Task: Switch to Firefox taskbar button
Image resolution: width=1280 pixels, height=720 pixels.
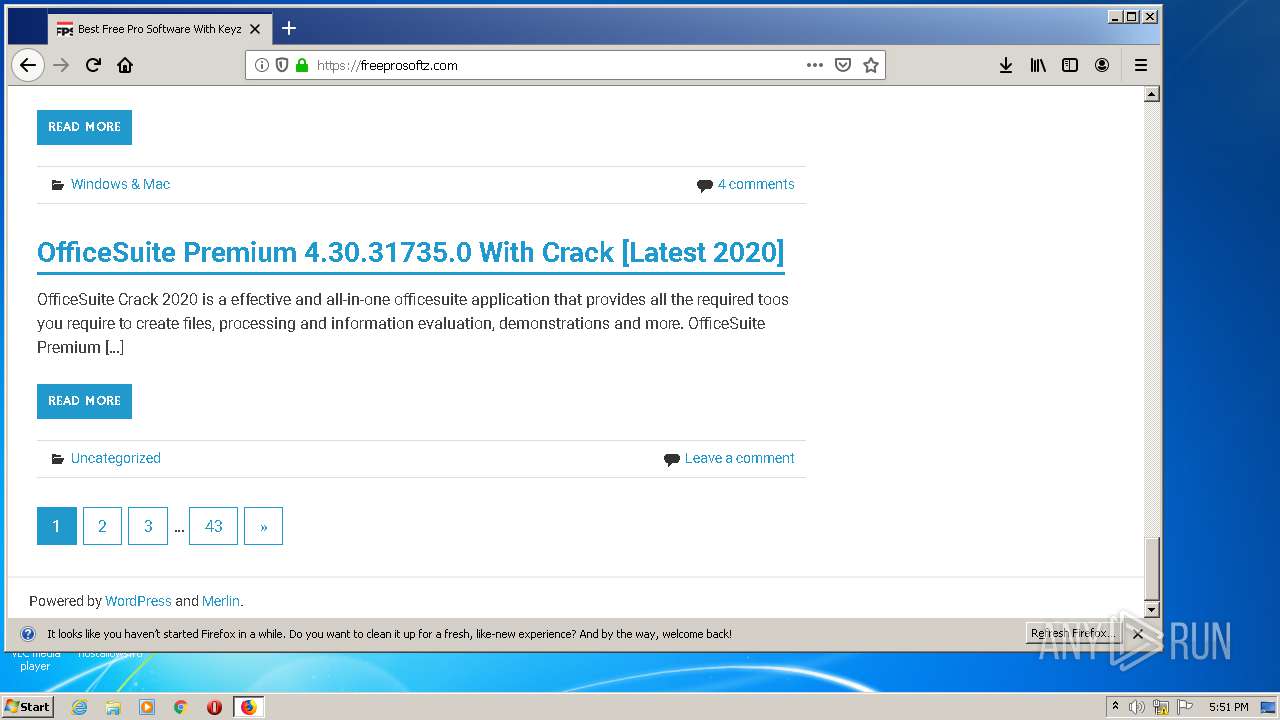Action: (248, 707)
